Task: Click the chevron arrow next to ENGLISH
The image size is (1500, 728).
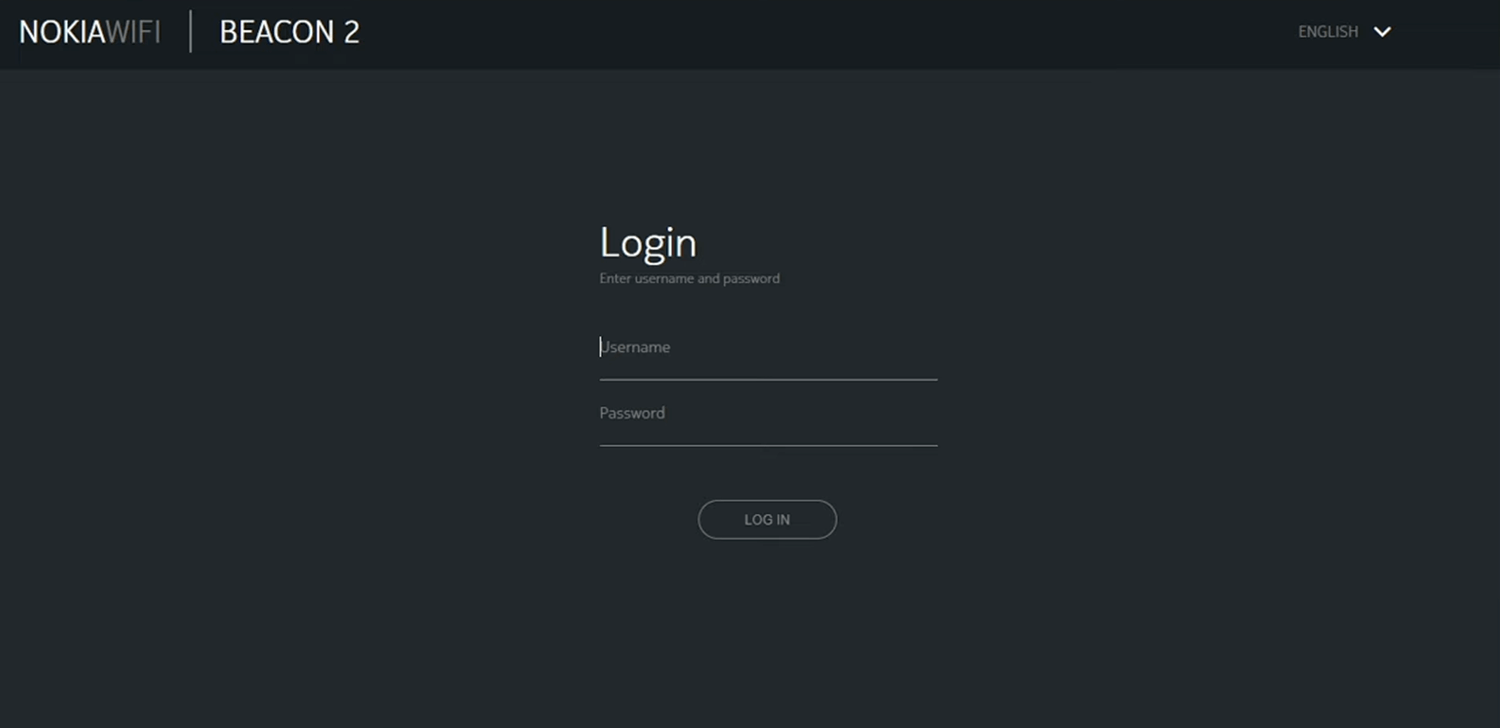Action: coord(1382,32)
